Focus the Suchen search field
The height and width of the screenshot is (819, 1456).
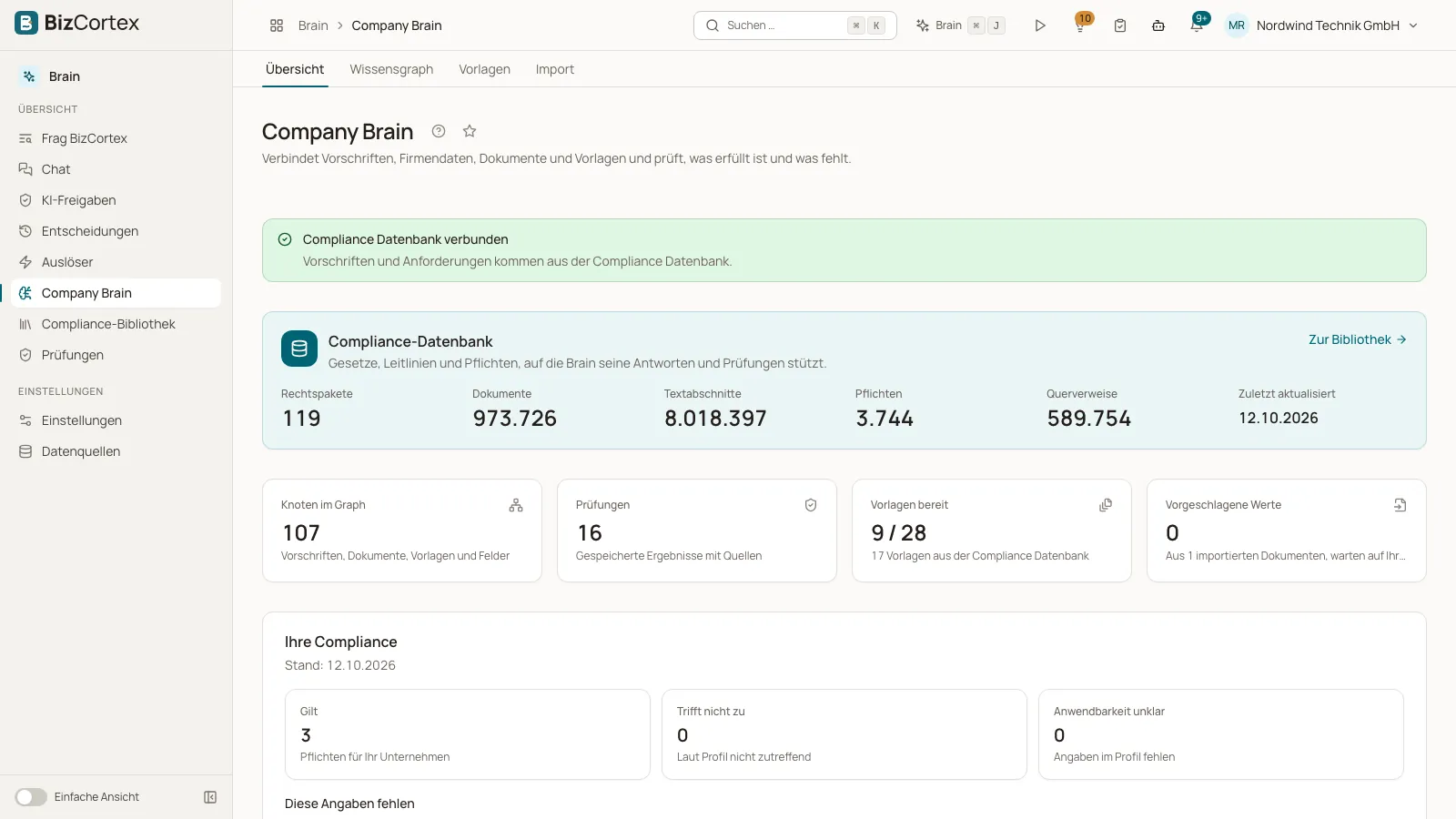pos(795,25)
